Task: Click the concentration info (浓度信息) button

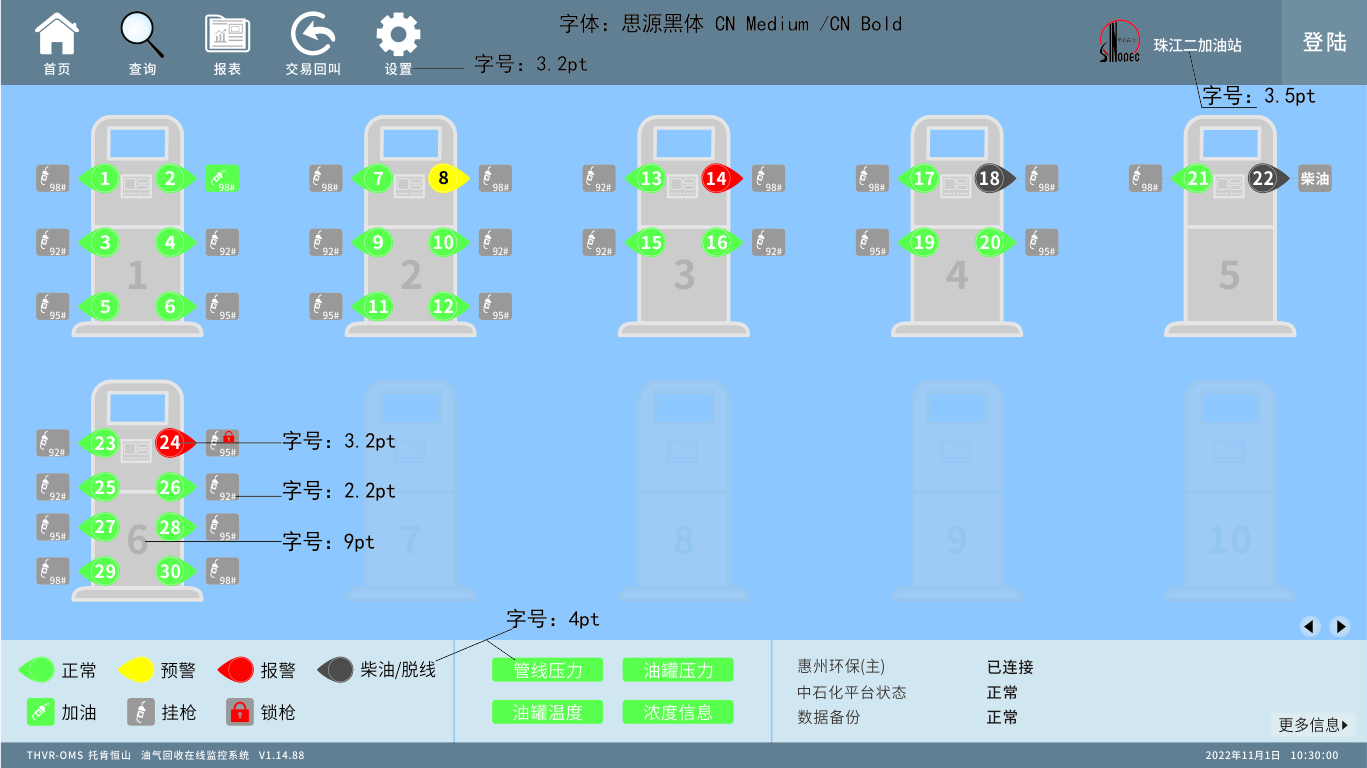Action: 678,712
